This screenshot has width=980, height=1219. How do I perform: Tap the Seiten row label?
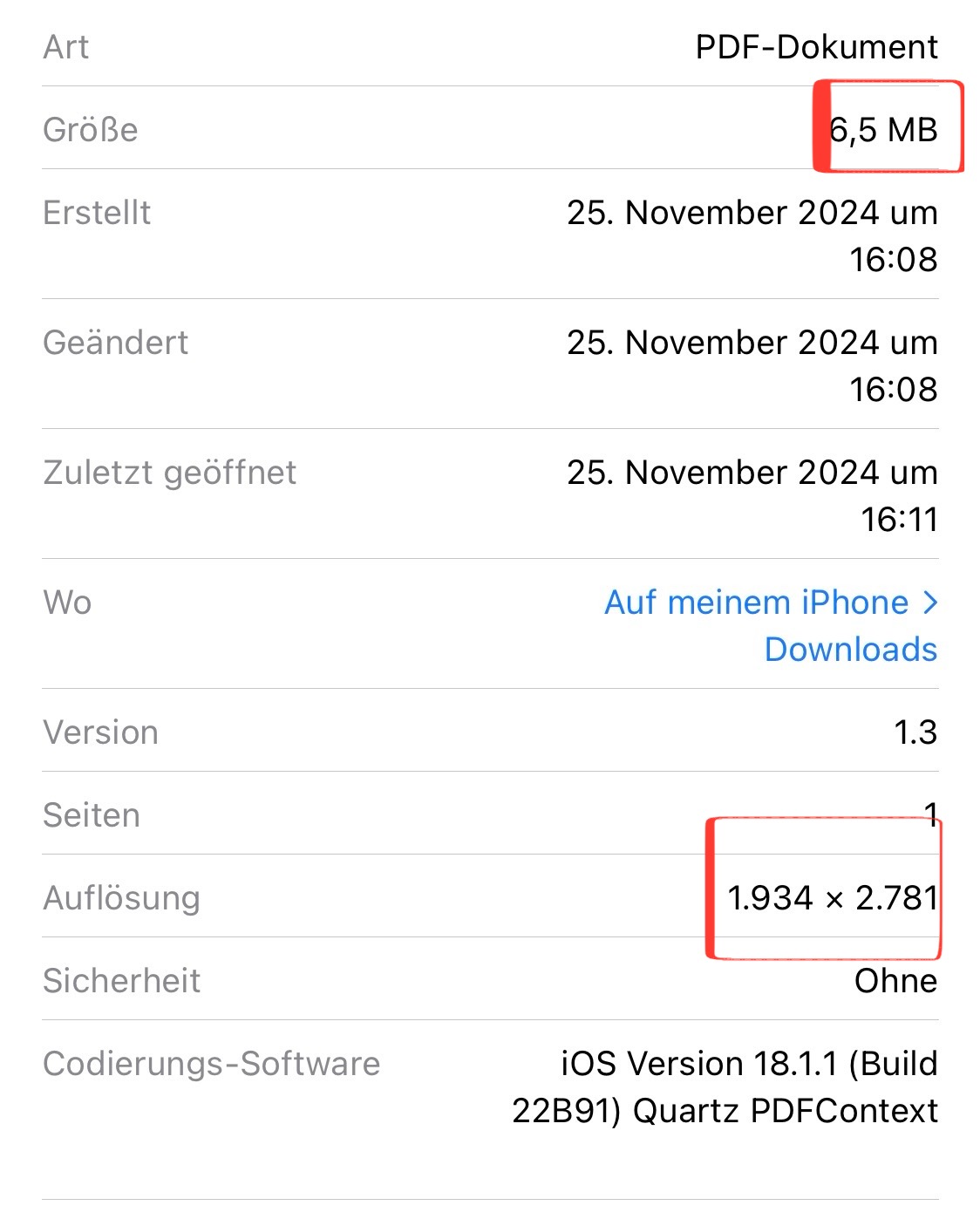pos(92,815)
